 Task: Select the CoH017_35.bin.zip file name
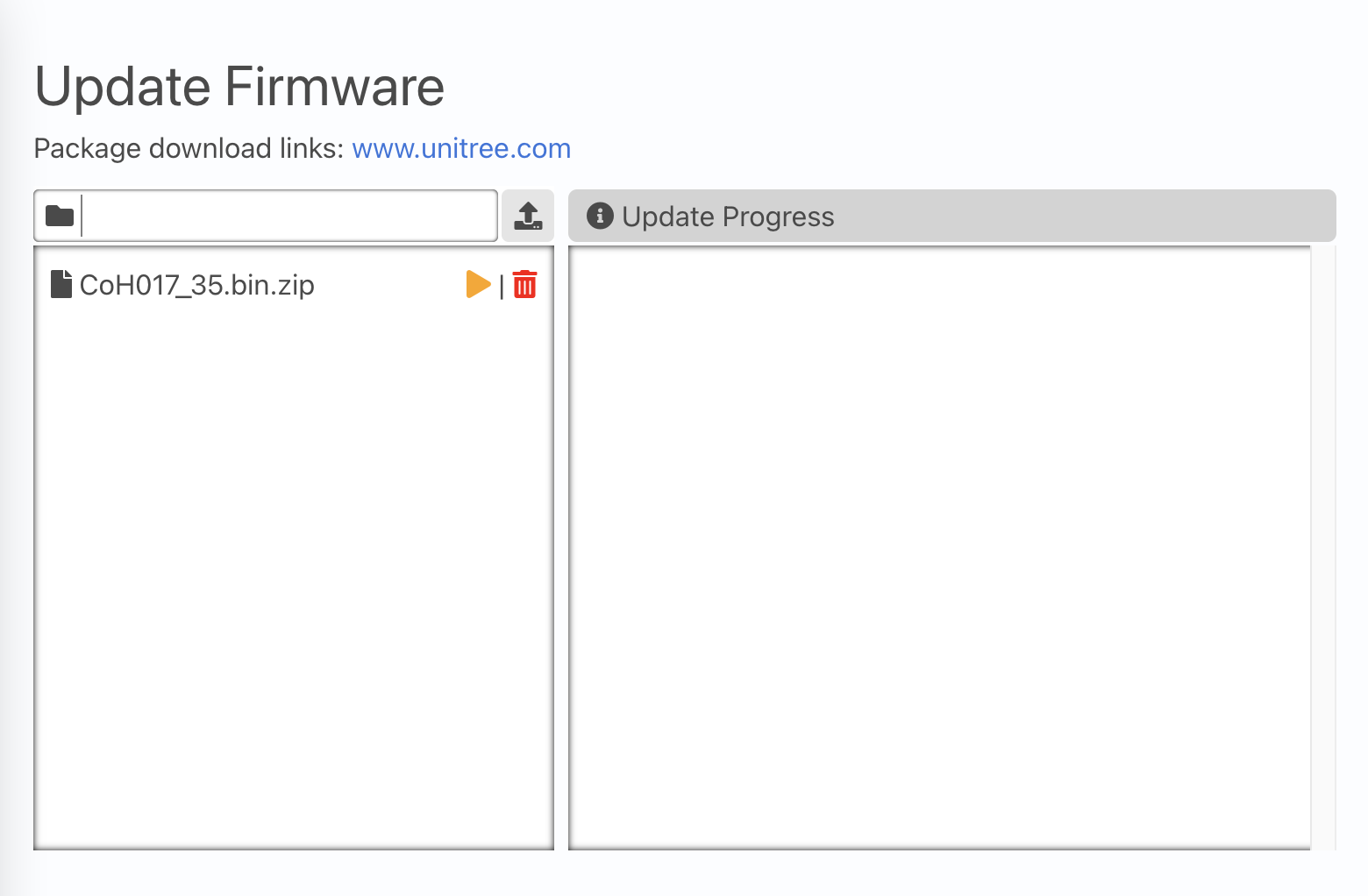196,285
